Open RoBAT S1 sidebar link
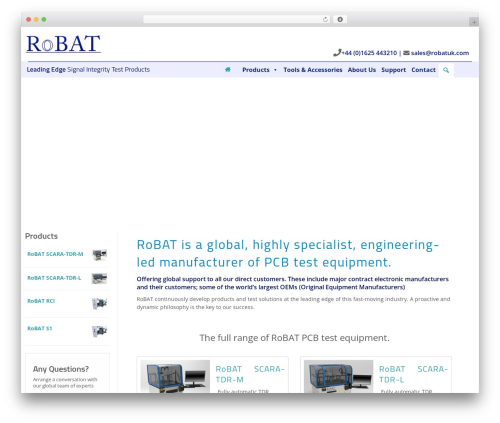This screenshot has width=500, height=423. pyautogui.click(x=40, y=329)
